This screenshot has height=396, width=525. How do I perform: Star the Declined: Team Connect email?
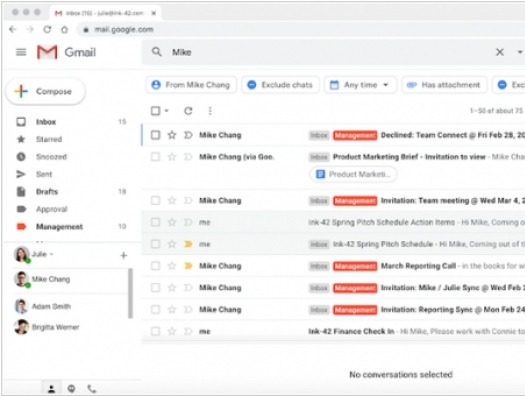tap(172, 135)
